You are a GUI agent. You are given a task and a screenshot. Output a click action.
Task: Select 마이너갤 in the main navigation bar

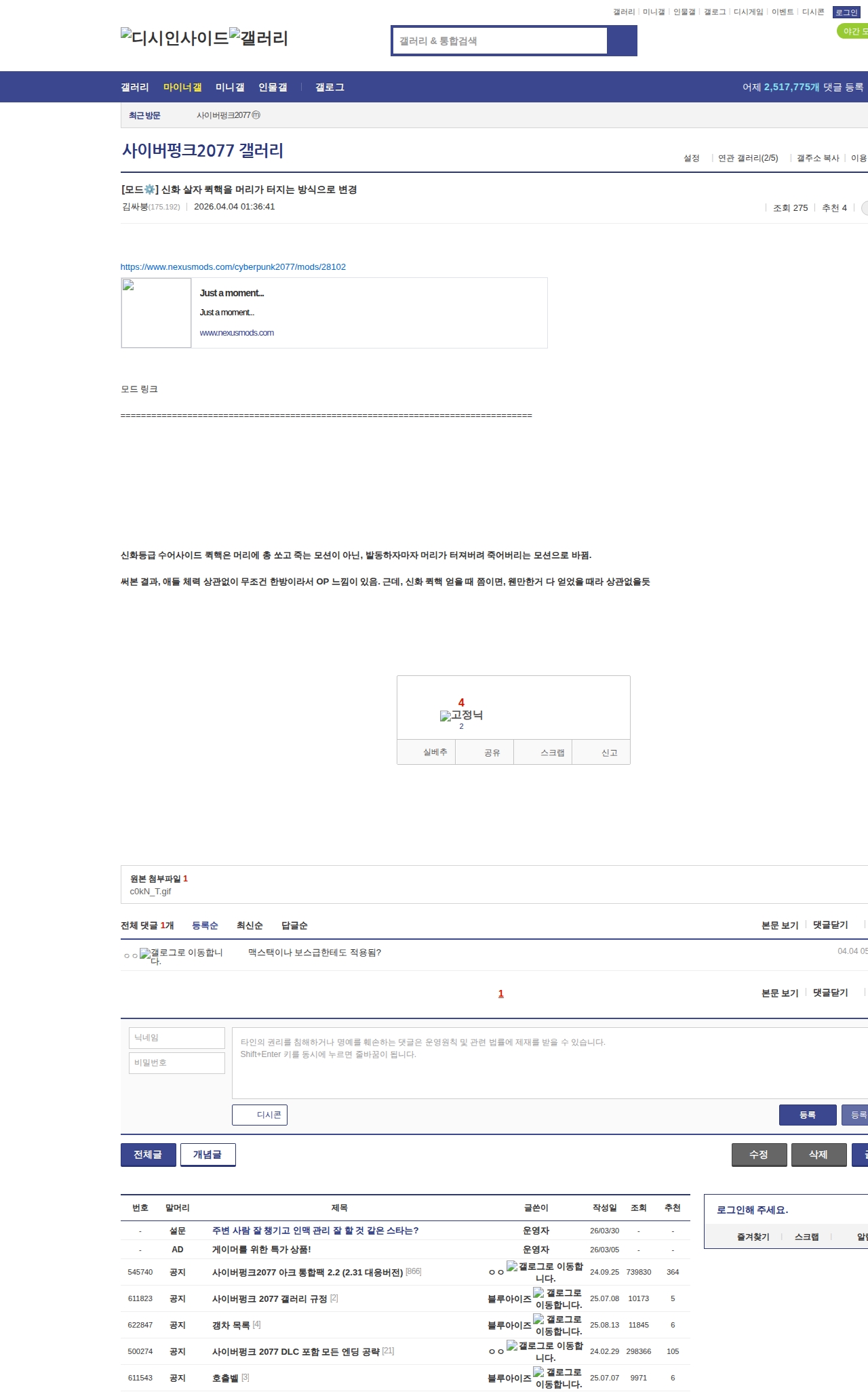tap(182, 87)
